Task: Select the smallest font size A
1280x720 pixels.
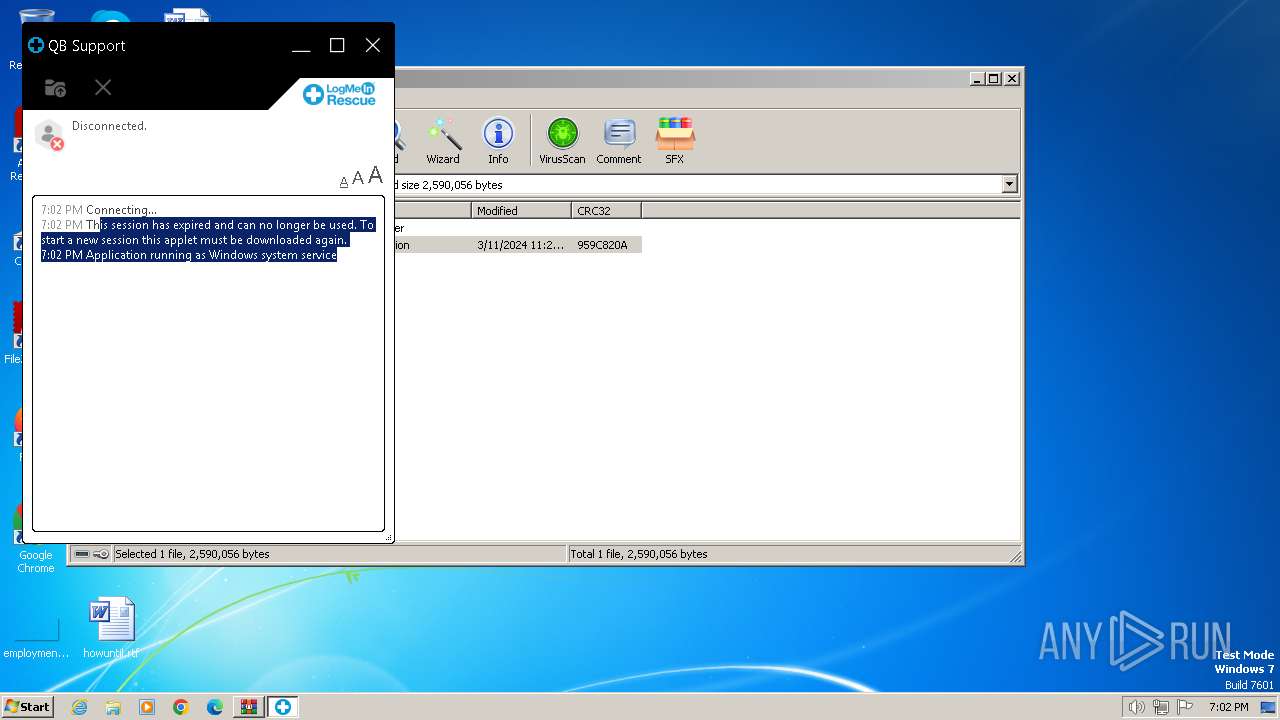Action: [x=343, y=182]
